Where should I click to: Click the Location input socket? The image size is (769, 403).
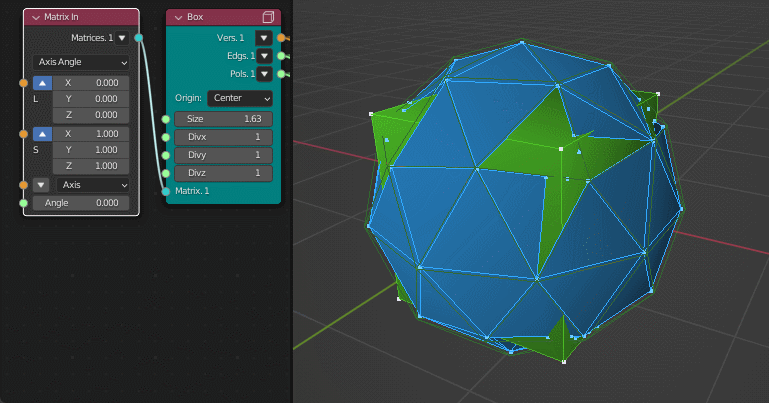pyautogui.click(x=24, y=83)
